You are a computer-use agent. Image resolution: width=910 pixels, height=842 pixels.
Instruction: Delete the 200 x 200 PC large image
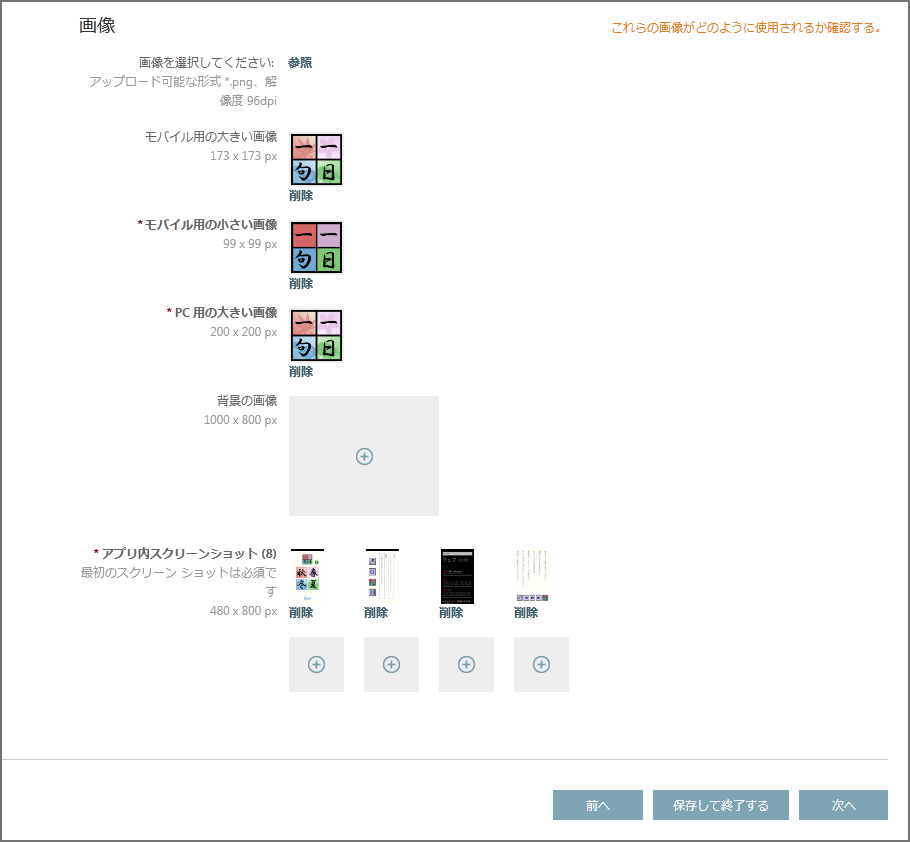301,371
